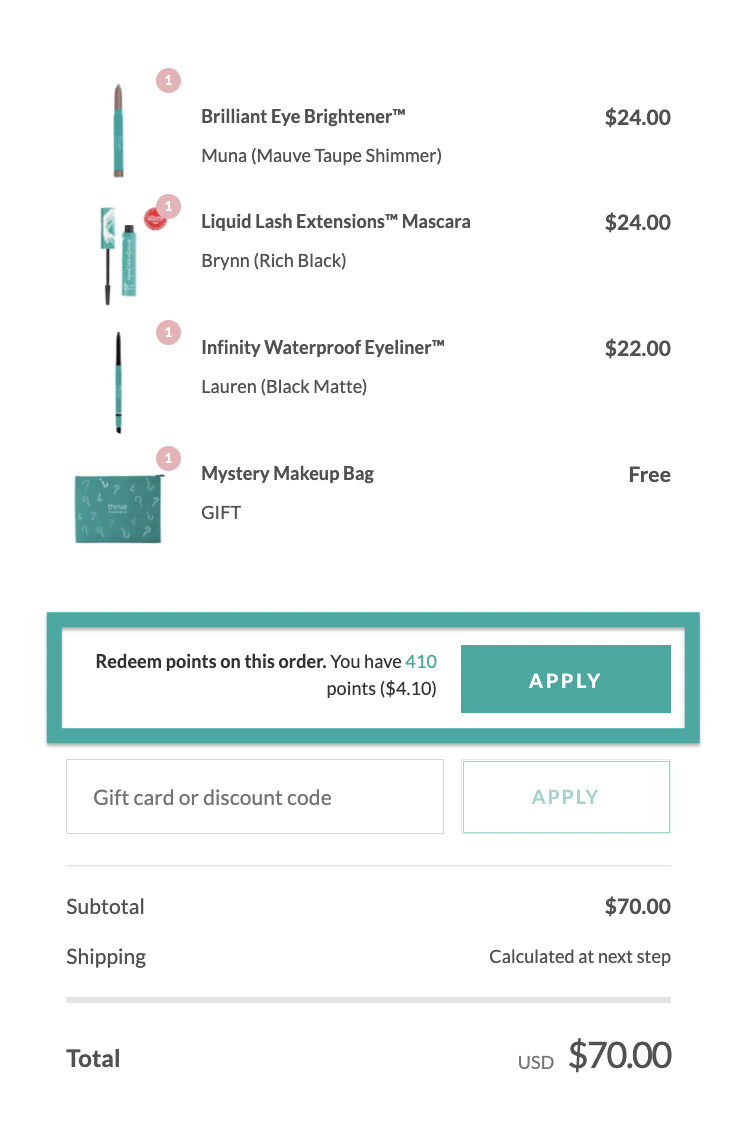Click the Mystery Makeup Bag thumbnail
The width and height of the screenshot is (734, 1124).
click(x=118, y=508)
